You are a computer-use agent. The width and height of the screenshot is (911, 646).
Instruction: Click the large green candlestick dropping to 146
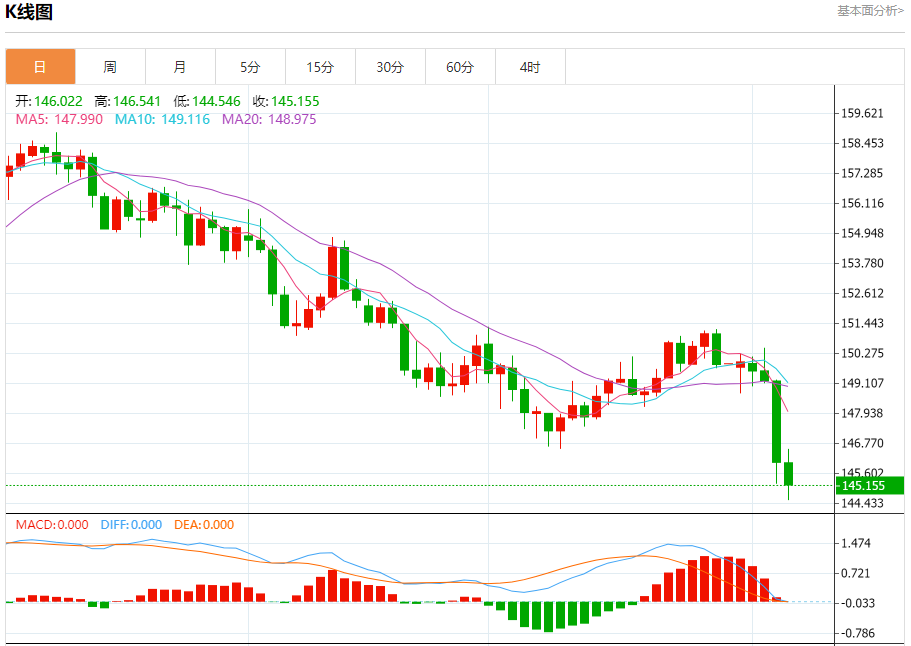pos(777,422)
